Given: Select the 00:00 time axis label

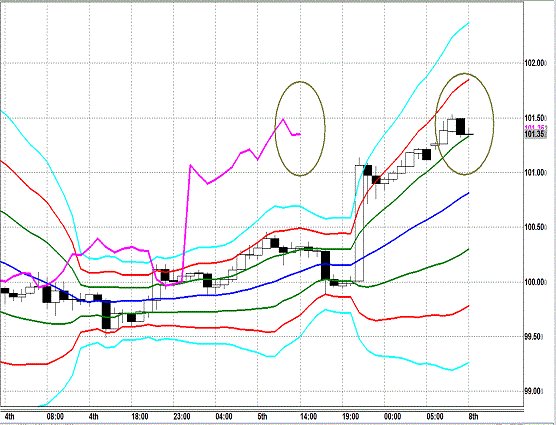Looking at the screenshot, I should (393, 416).
